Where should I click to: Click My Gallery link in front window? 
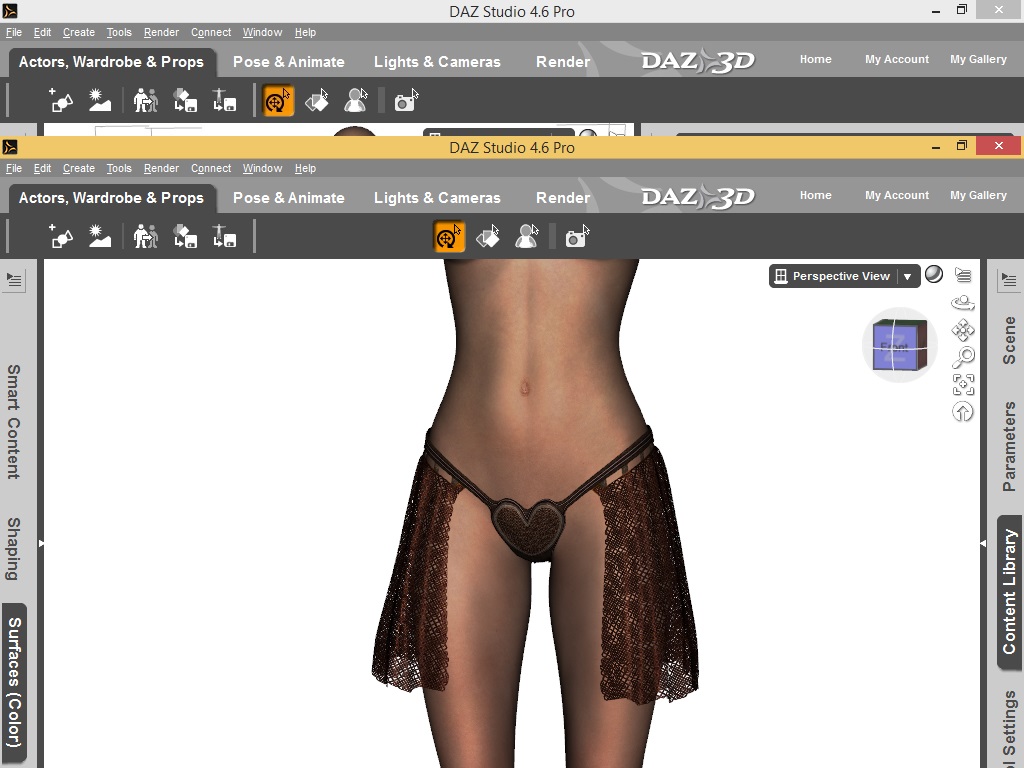tap(978, 195)
